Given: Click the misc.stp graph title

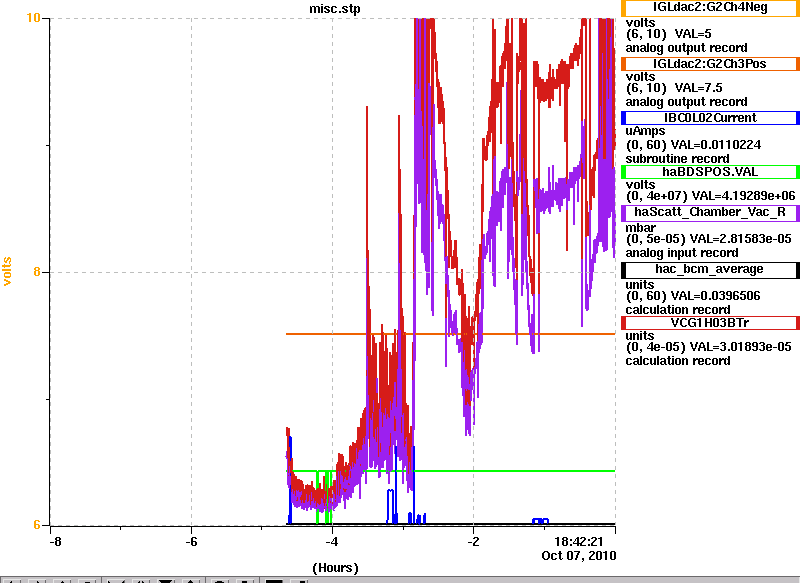Looking at the screenshot, I should 335,9.
